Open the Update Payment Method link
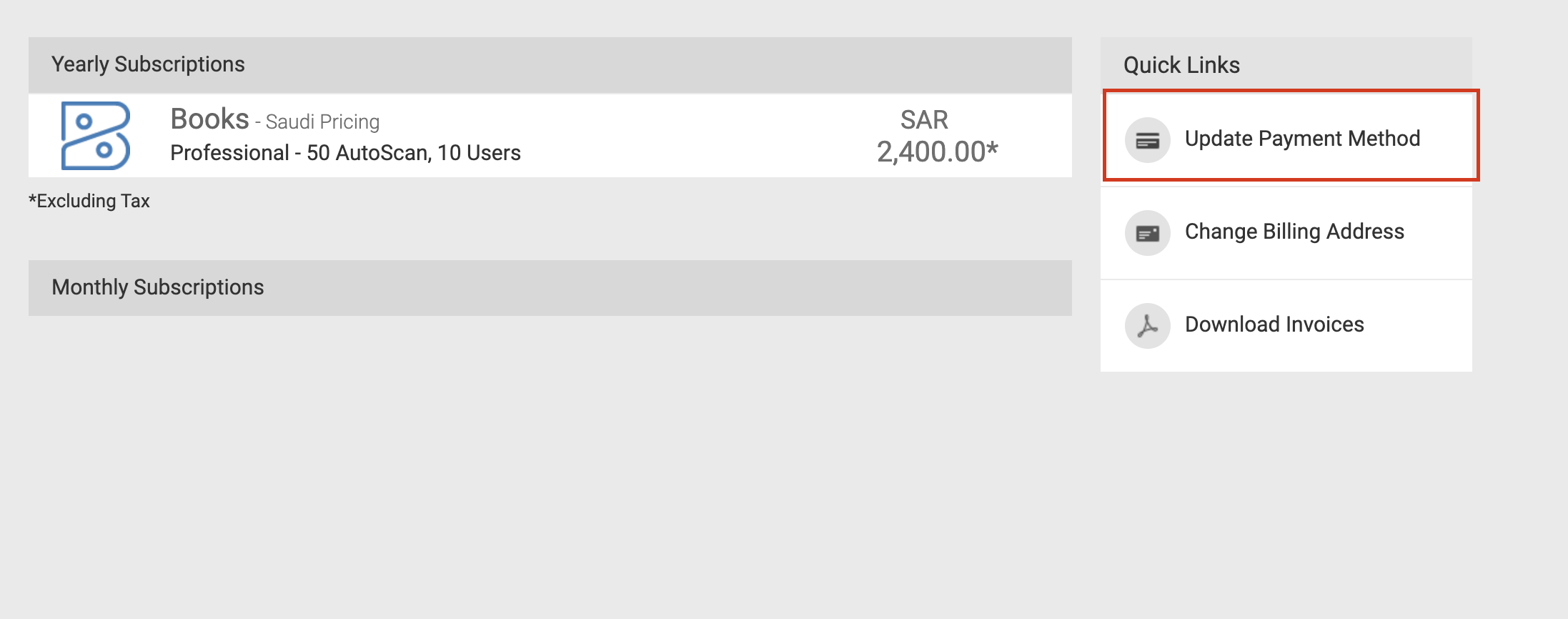This screenshot has height=619, width=1568. point(1301,139)
